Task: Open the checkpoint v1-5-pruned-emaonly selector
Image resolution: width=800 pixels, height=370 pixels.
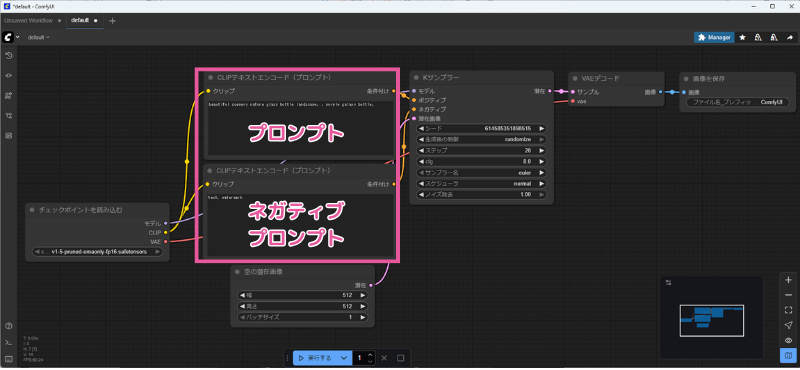Action: point(97,252)
